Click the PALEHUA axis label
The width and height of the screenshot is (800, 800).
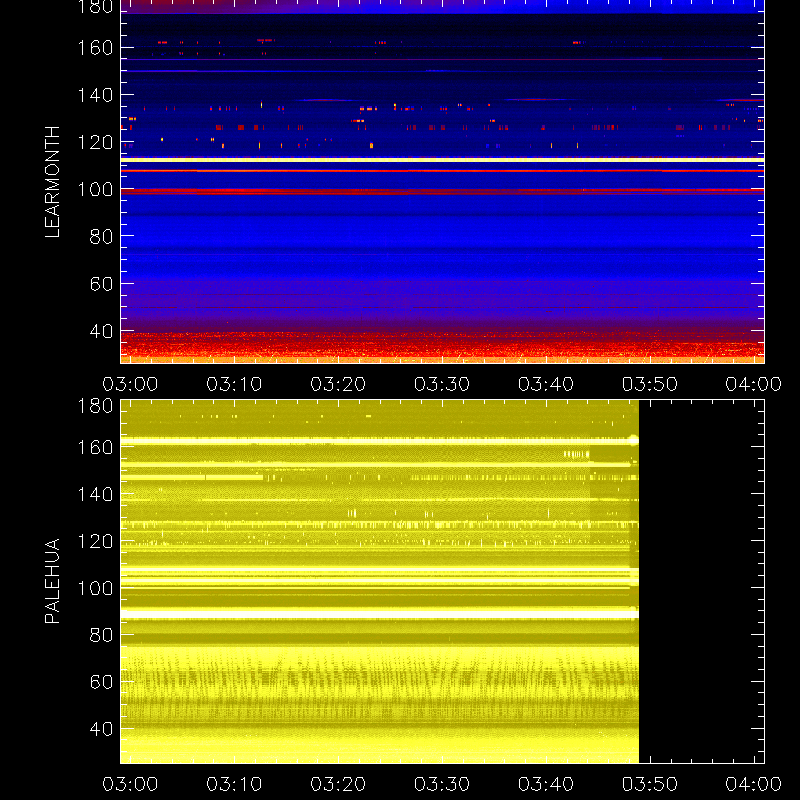pyautogui.click(x=53, y=581)
